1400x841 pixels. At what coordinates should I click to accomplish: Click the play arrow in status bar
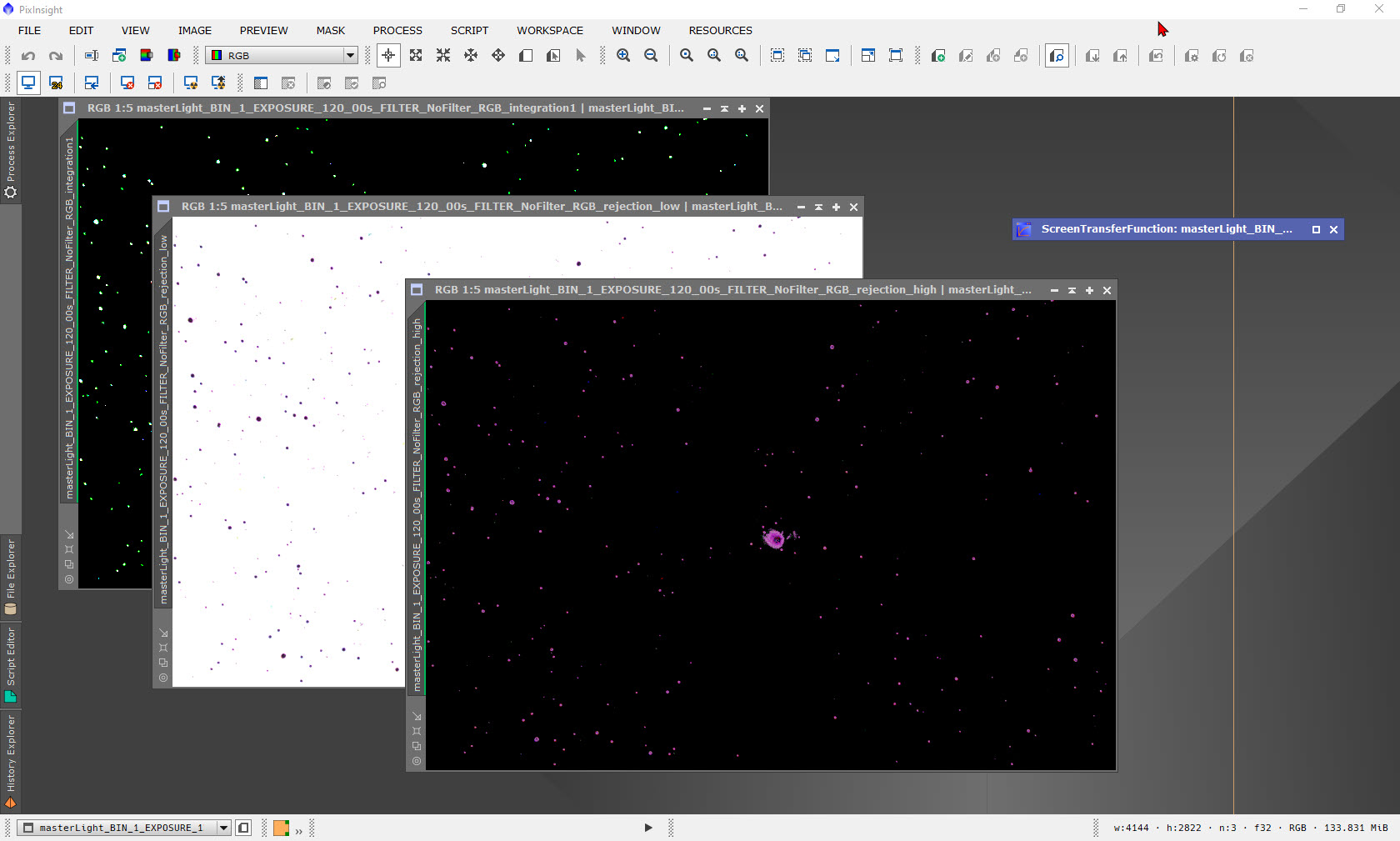(648, 828)
